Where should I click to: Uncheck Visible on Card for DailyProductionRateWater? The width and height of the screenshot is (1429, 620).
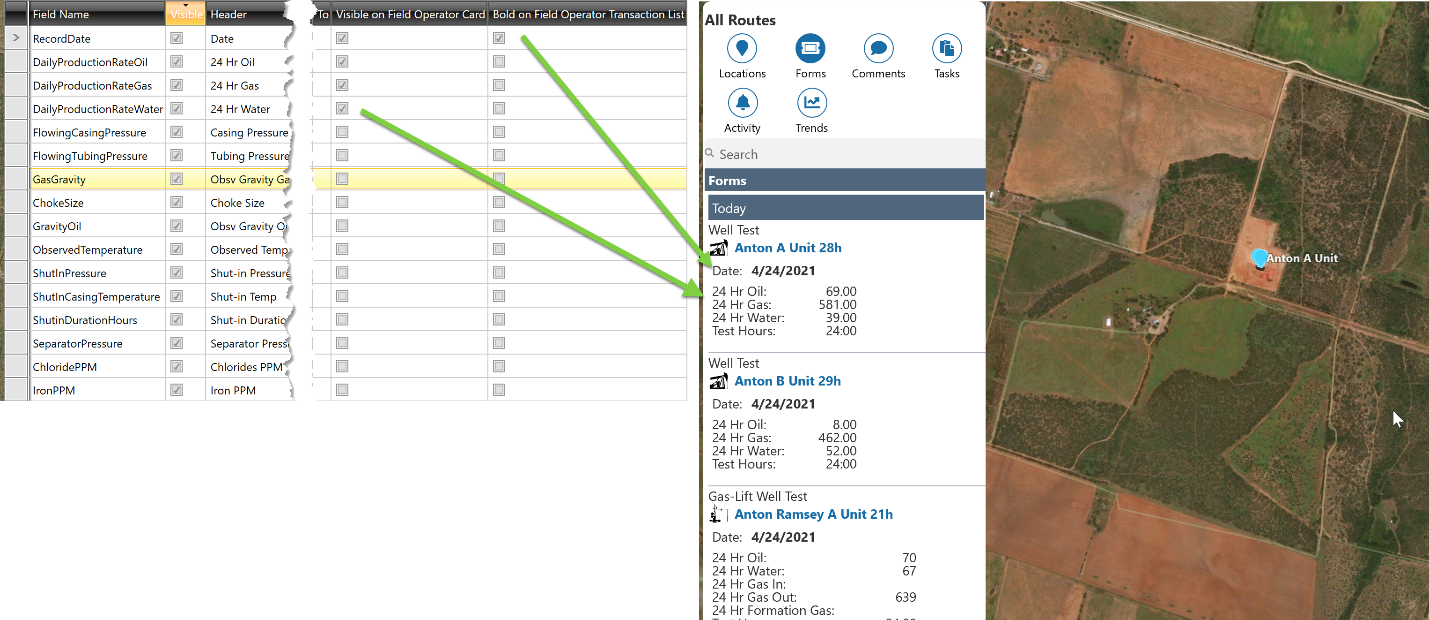pos(342,108)
